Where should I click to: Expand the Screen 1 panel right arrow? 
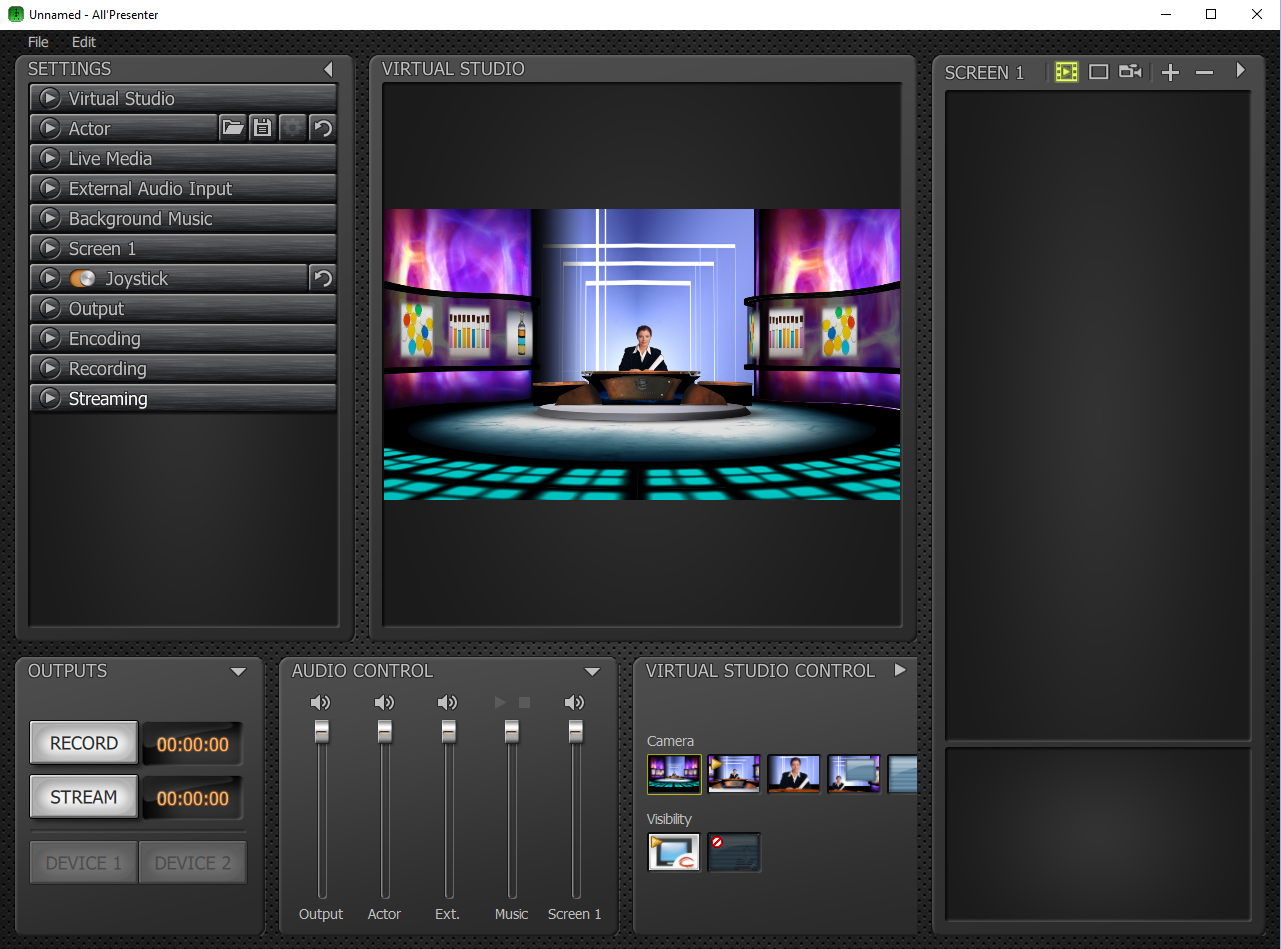(1240, 71)
